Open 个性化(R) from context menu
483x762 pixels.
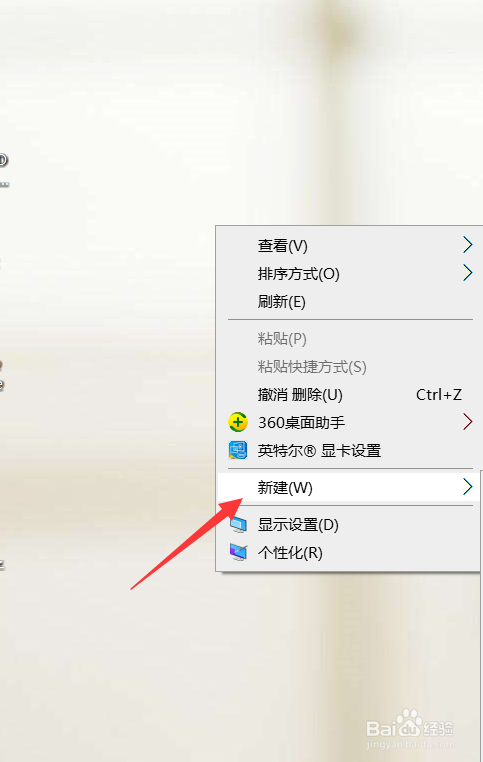tap(348, 553)
